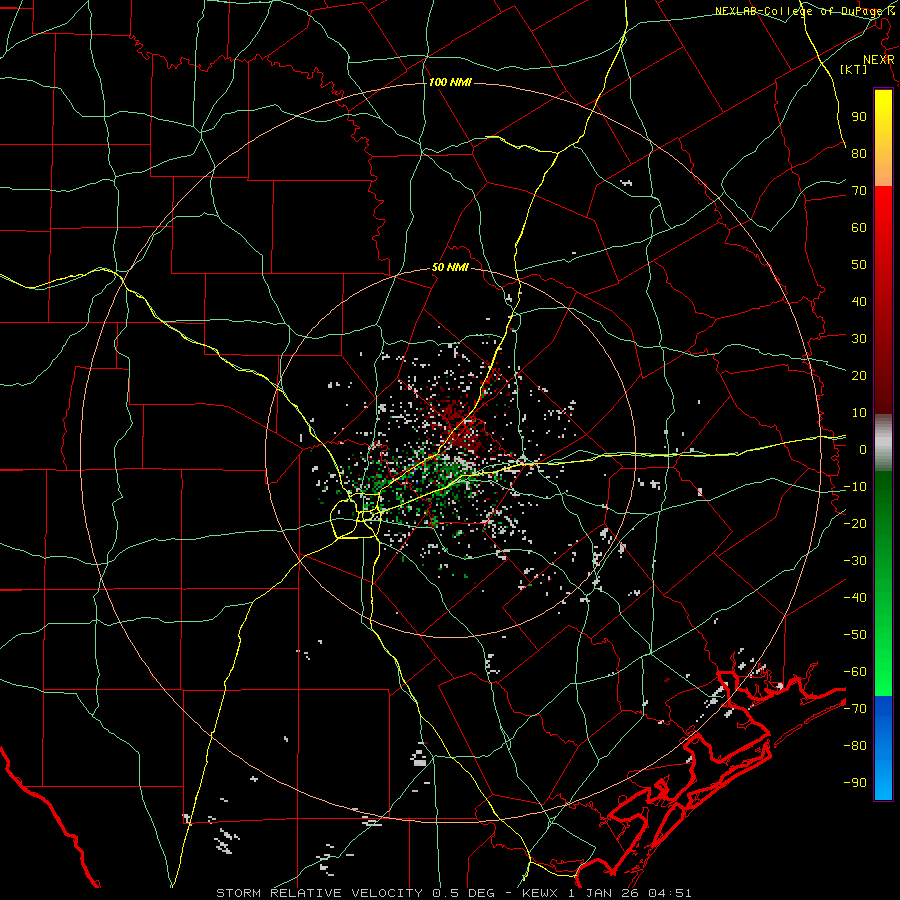Click the 70 value on velocity scale
The width and height of the screenshot is (900, 900).
tap(859, 191)
